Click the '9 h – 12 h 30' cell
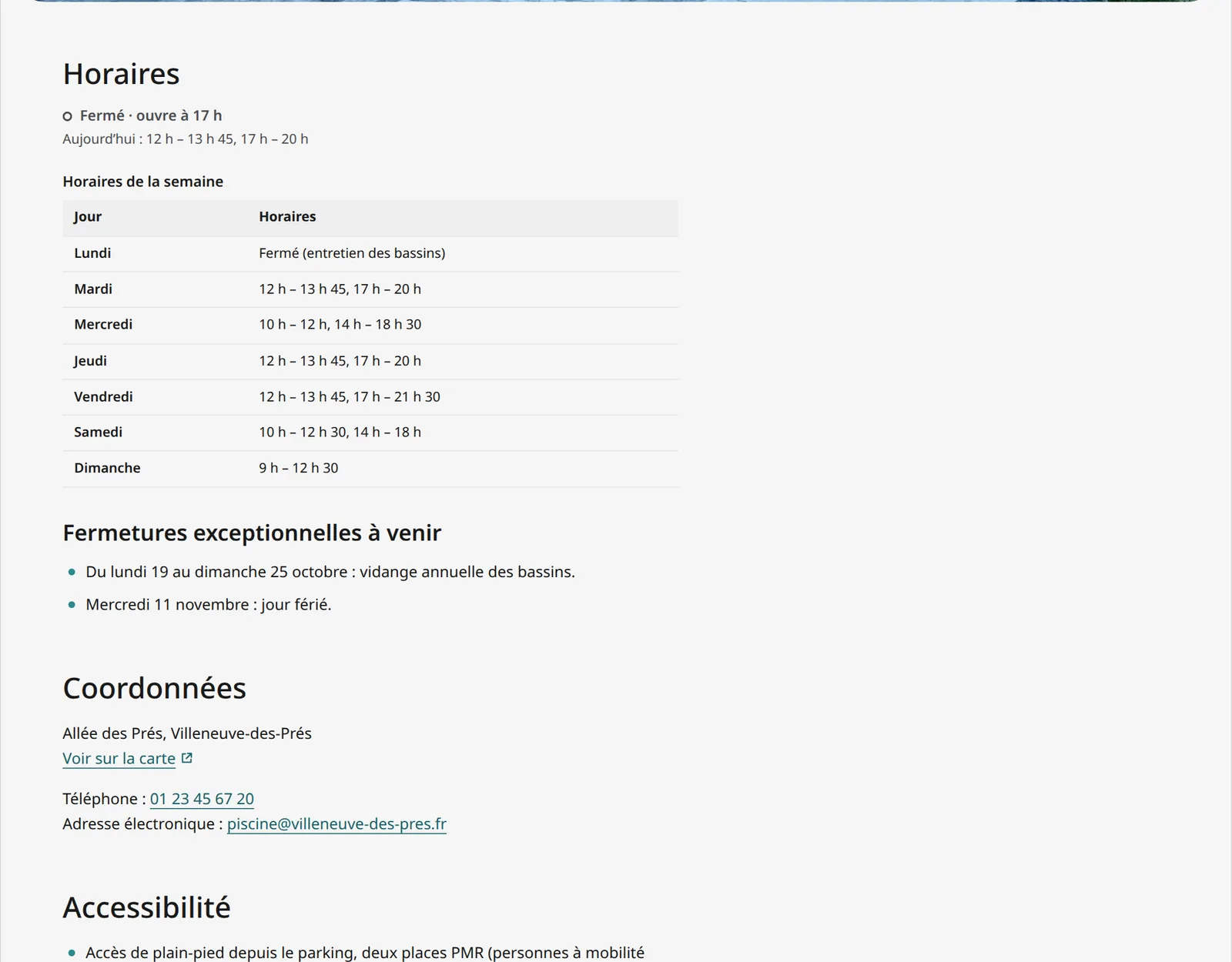The width and height of the screenshot is (1232, 962). click(299, 468)
